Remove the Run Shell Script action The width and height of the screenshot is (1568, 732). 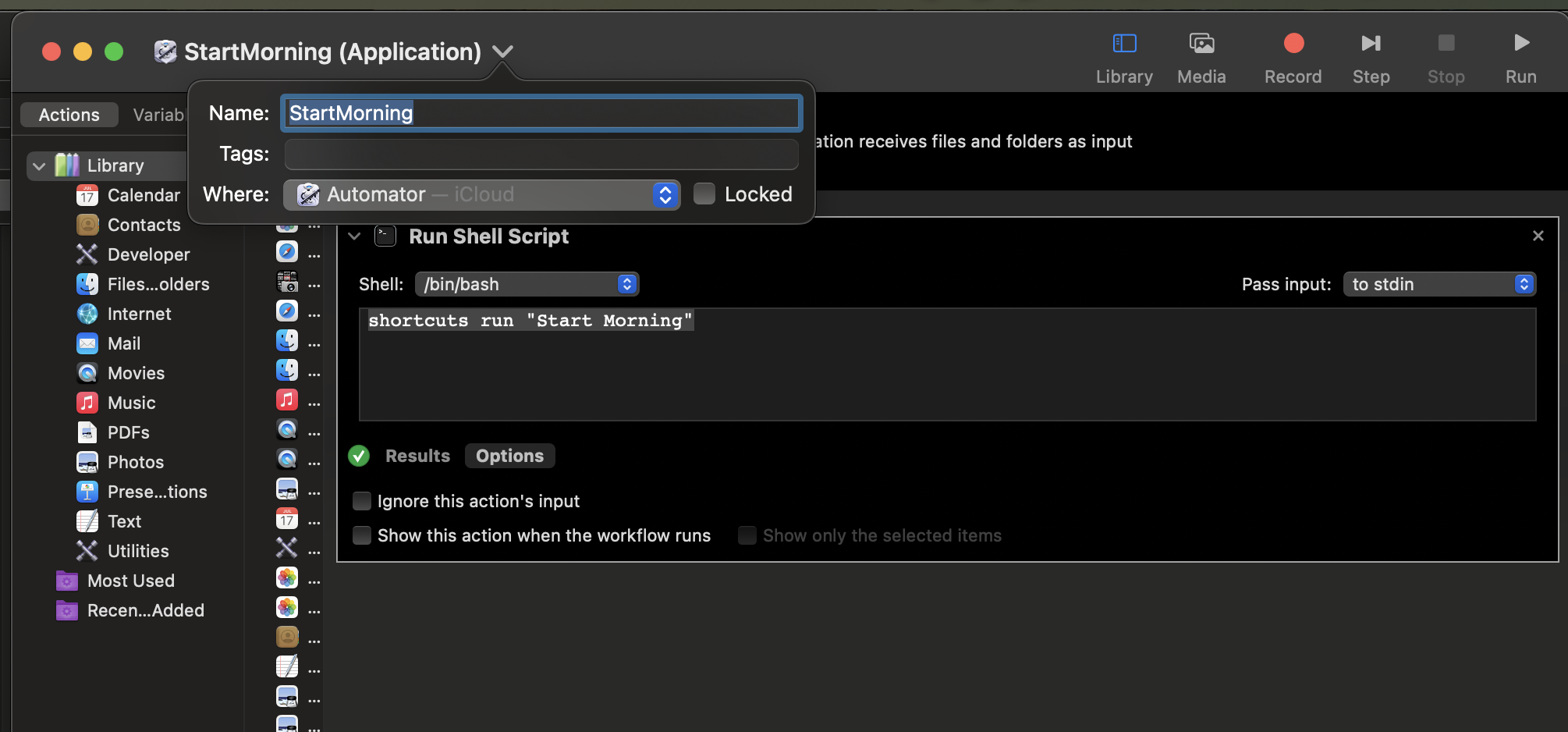(1538, 236)
